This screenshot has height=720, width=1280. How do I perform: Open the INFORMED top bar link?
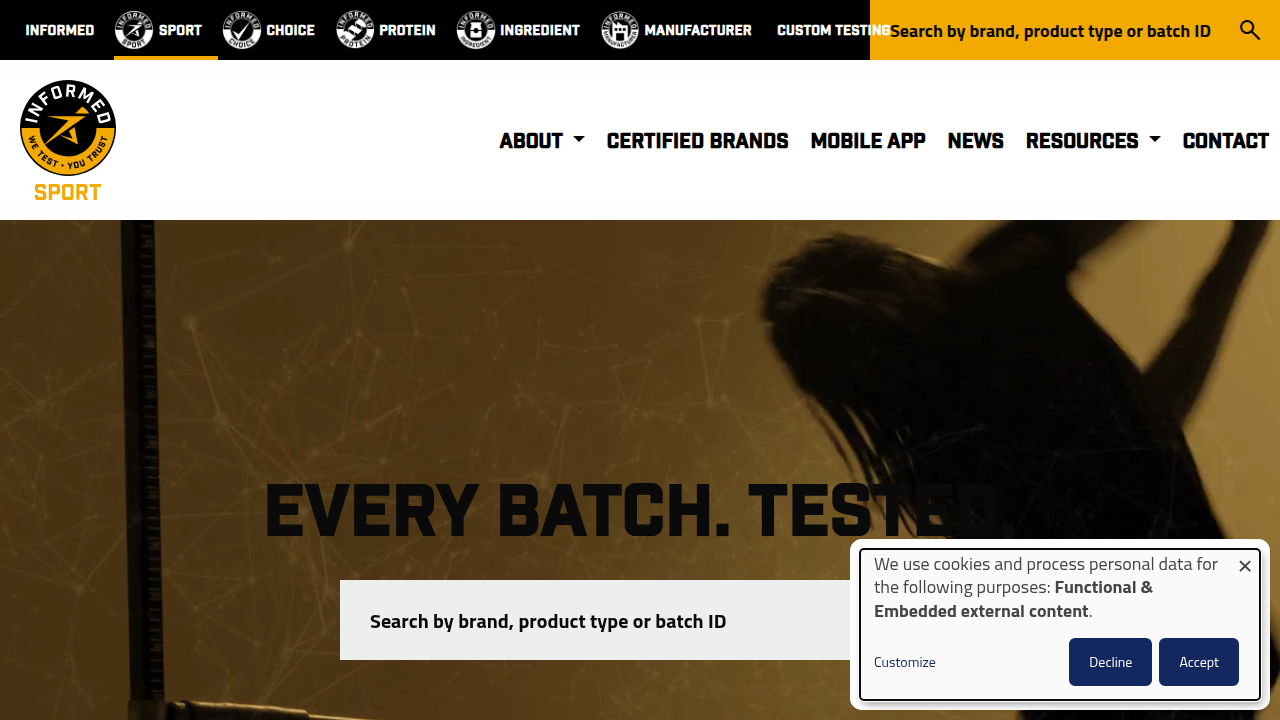[60, 30]
